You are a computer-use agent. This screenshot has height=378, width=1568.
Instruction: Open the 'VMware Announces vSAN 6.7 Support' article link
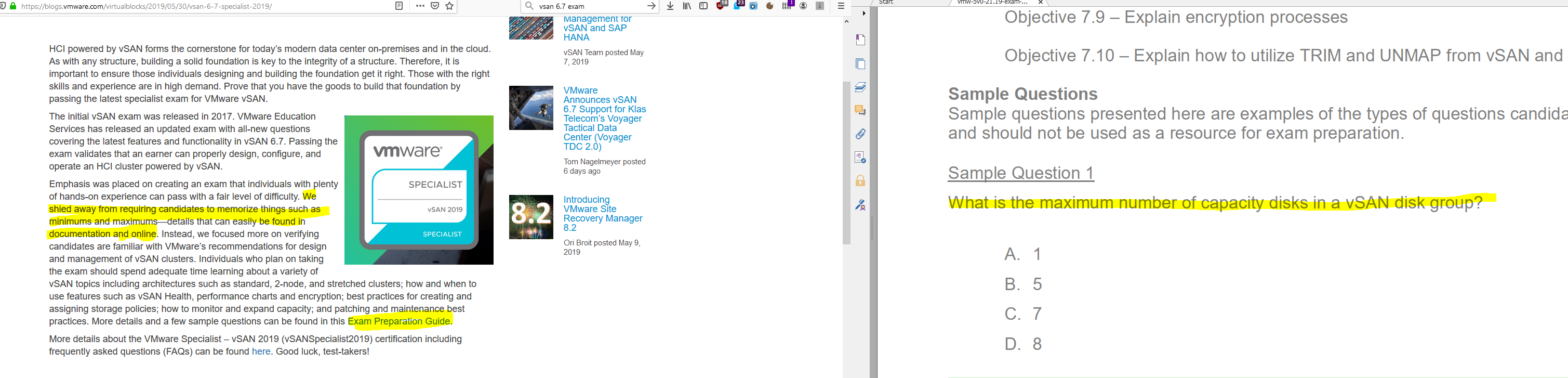tap(604, 119)
